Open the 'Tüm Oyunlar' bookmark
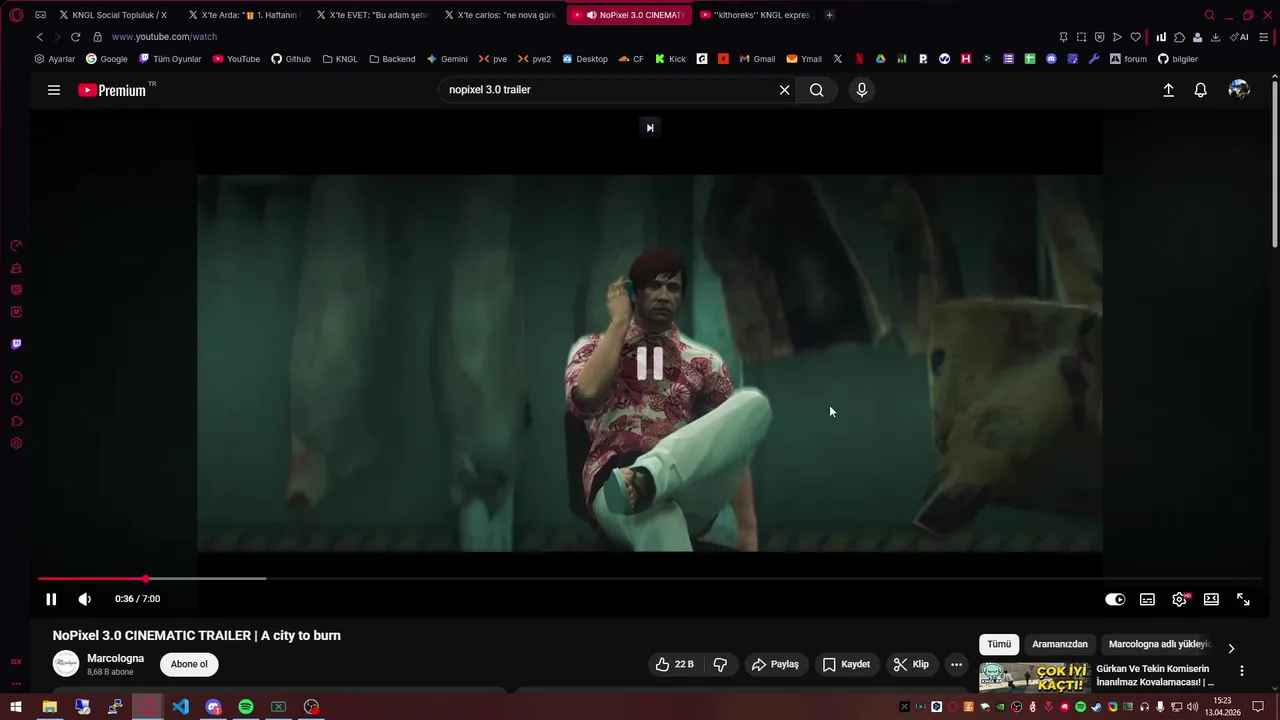 coord(170,59)
